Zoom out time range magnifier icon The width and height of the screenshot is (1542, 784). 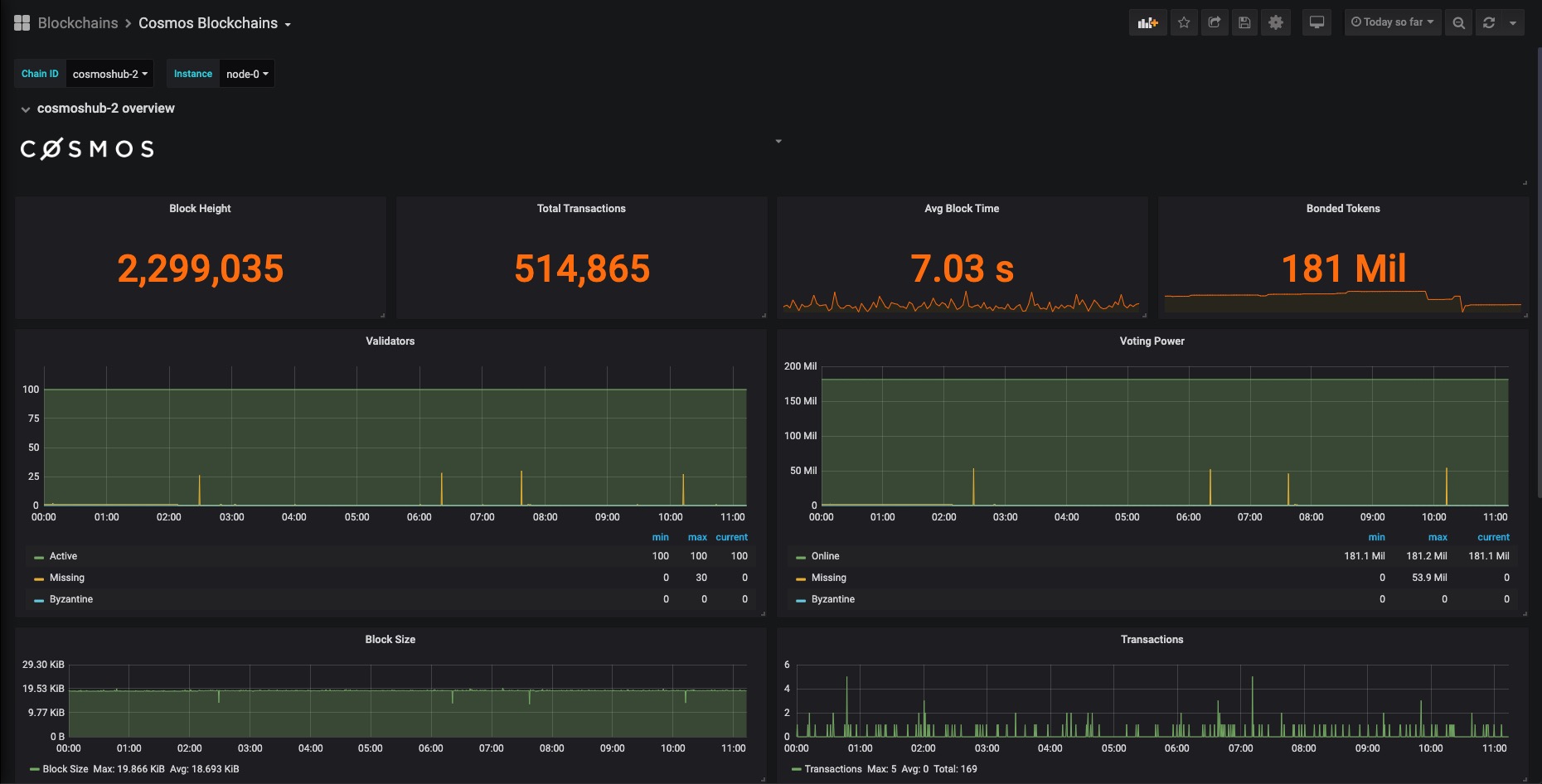click(1458, 22)
